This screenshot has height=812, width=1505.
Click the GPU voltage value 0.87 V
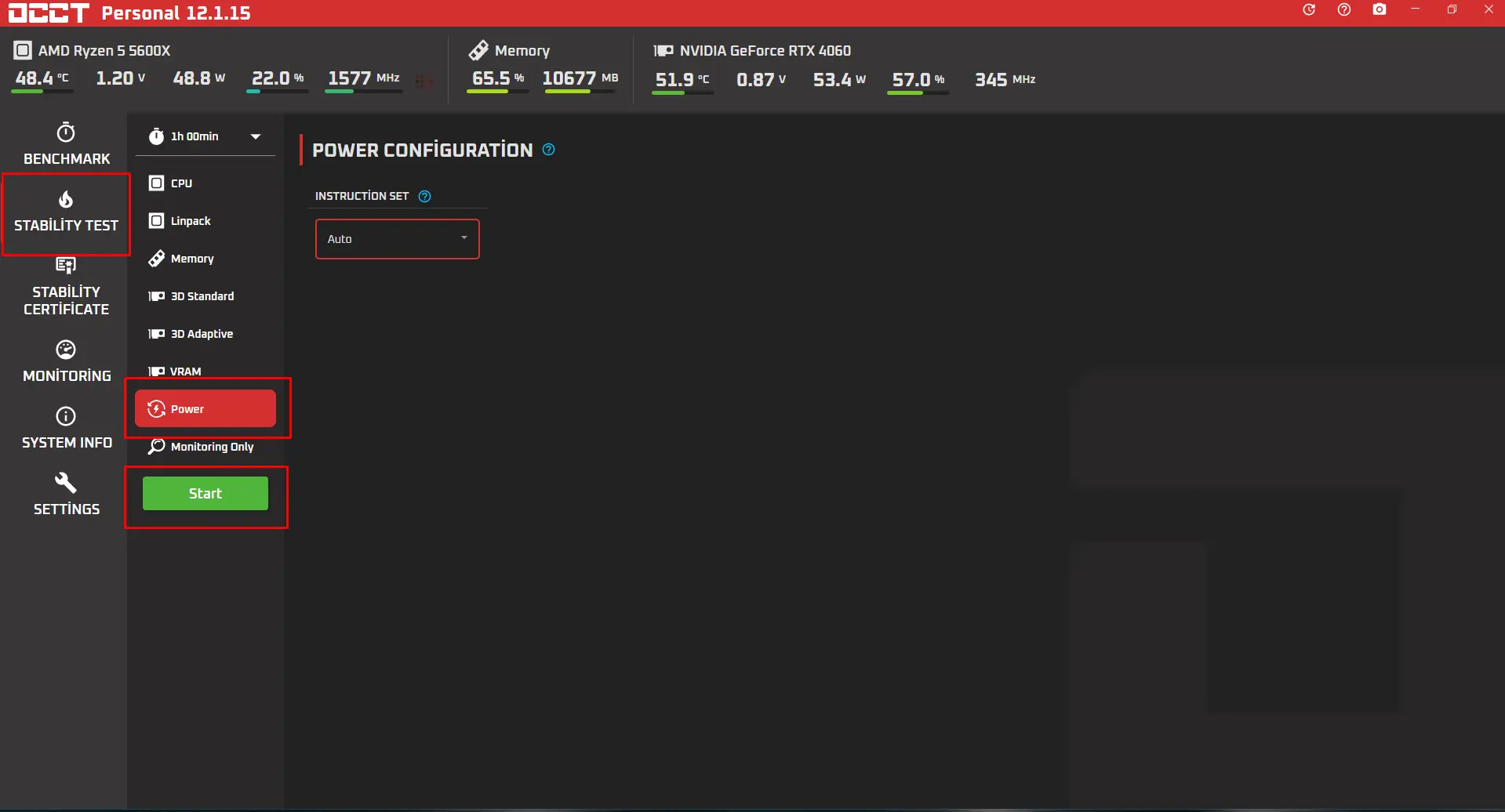point(762,79)
